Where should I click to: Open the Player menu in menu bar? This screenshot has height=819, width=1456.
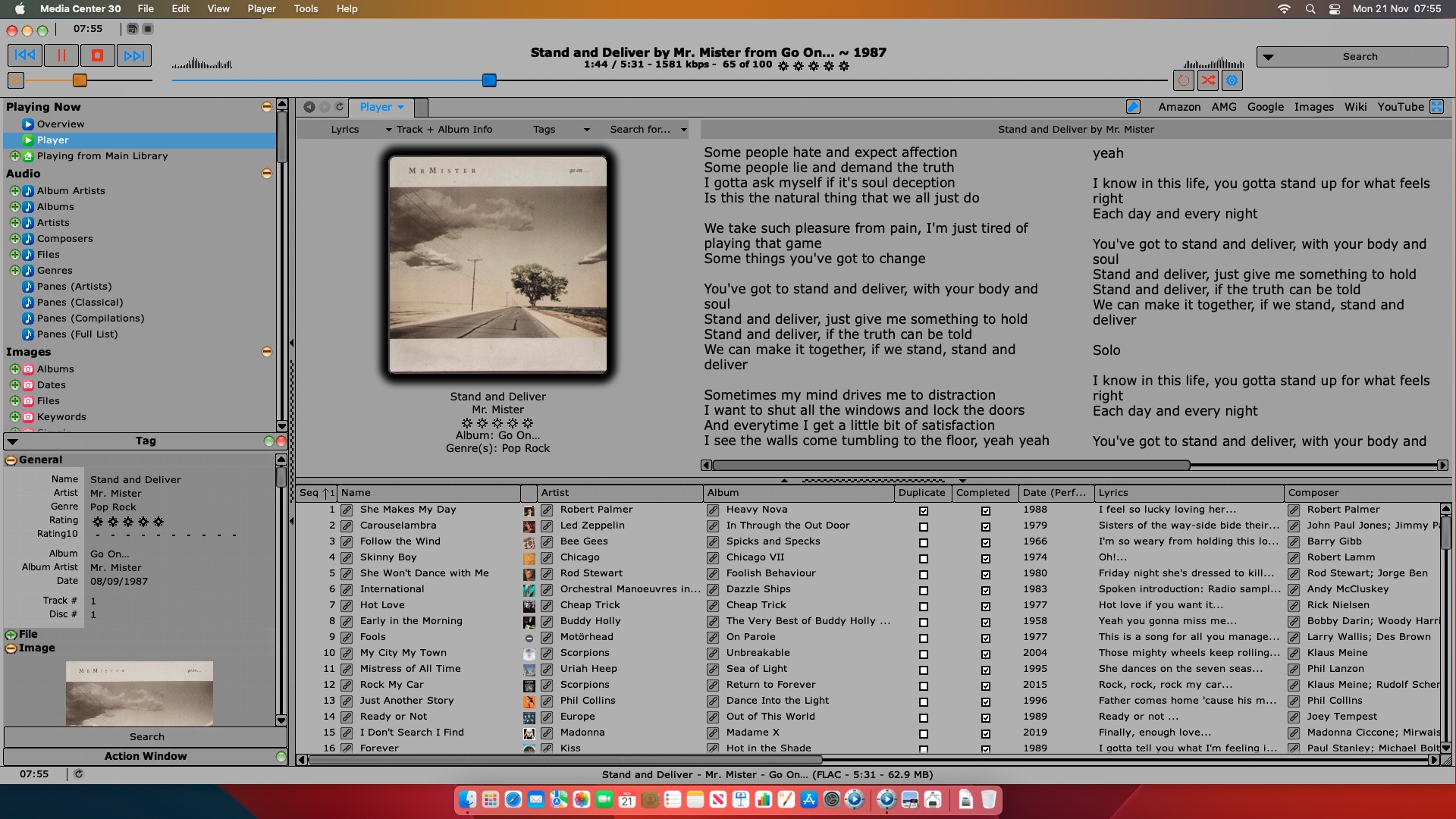262,9
